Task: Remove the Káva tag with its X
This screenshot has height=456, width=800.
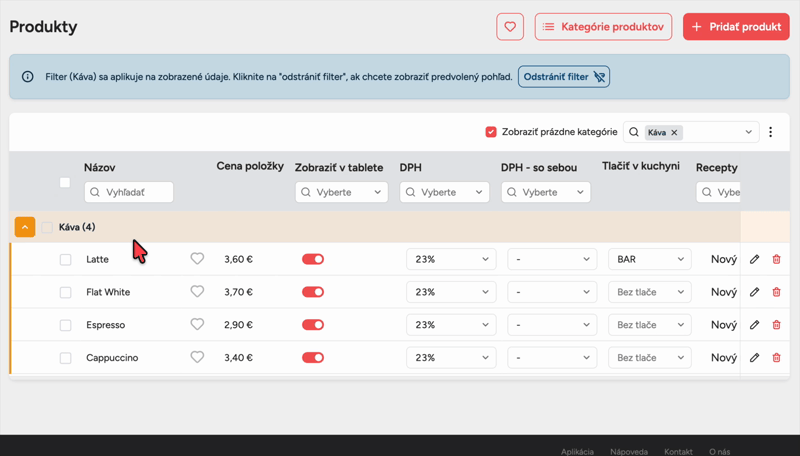Action: click(x=674, y=133)
